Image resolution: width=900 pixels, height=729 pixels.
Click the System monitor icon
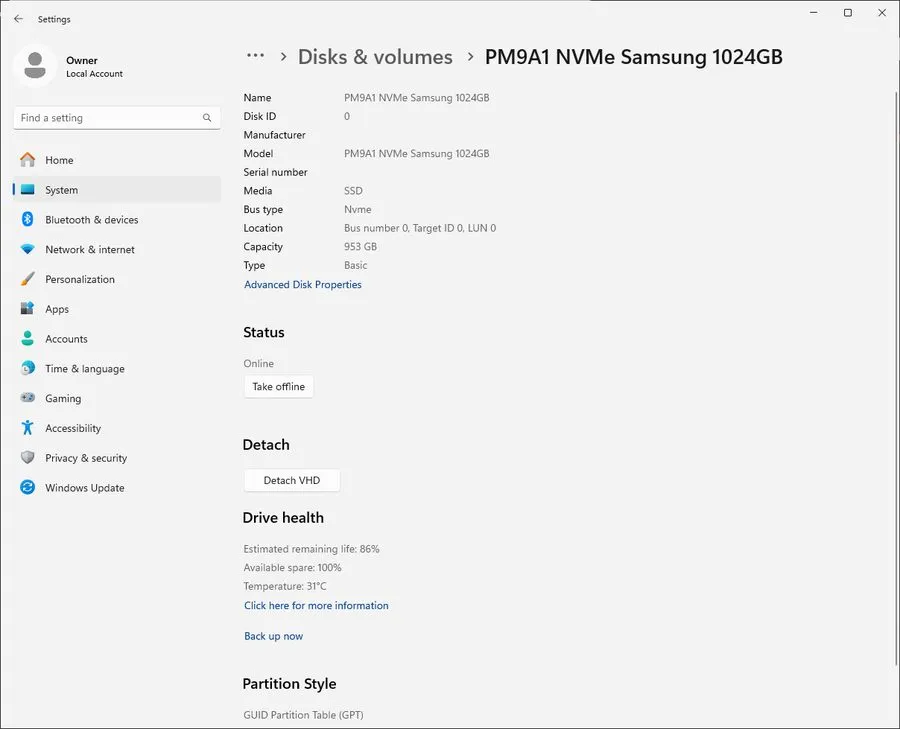point(28,189)
